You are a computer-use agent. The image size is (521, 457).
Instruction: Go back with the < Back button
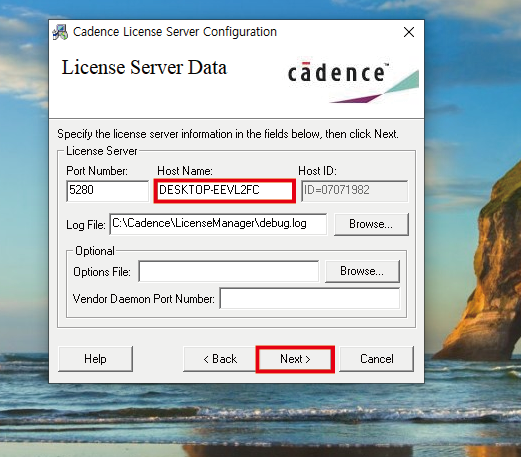click(220, 359)
